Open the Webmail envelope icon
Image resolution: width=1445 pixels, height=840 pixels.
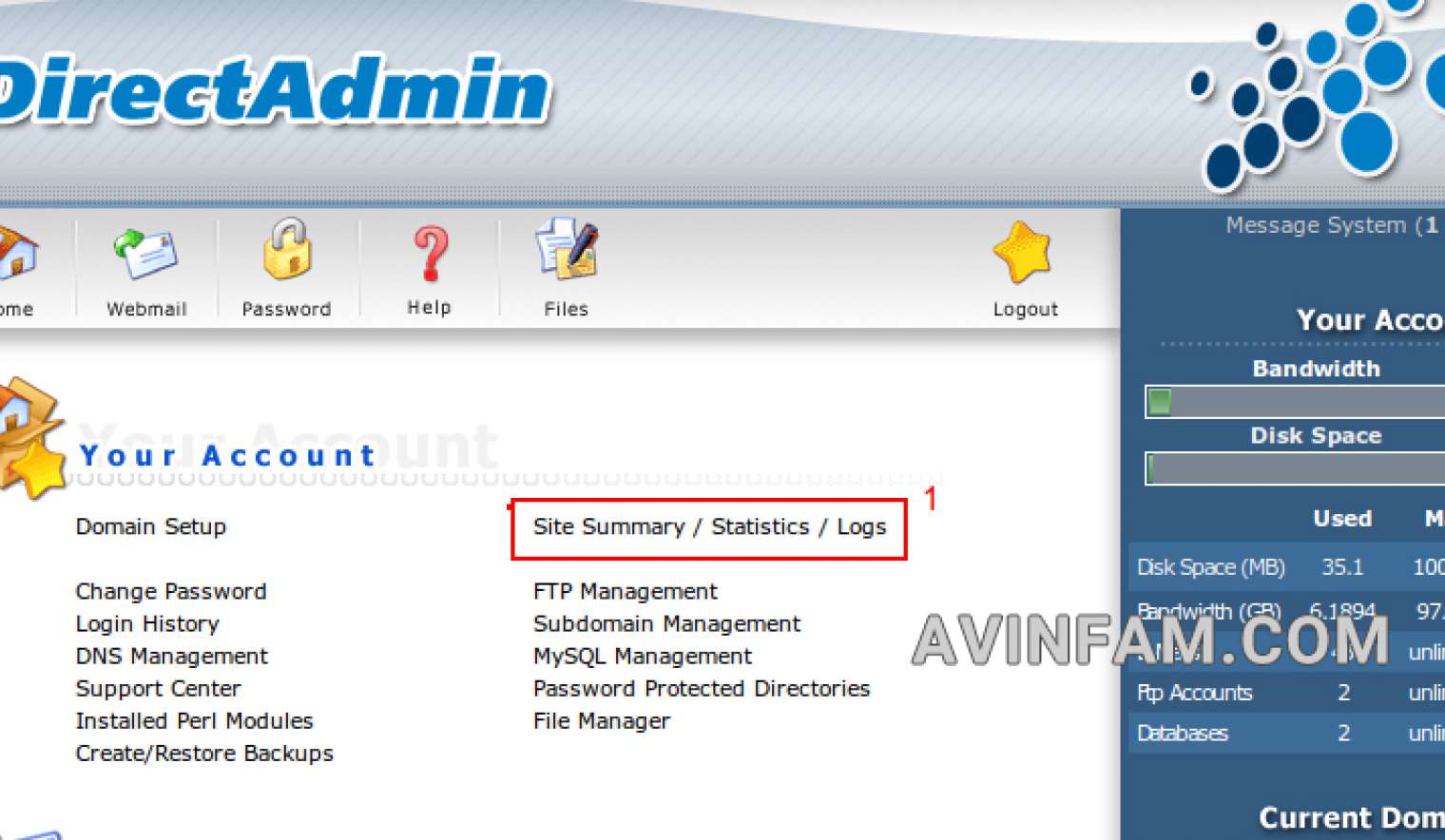pyautogui.click(x=144, y=254)
